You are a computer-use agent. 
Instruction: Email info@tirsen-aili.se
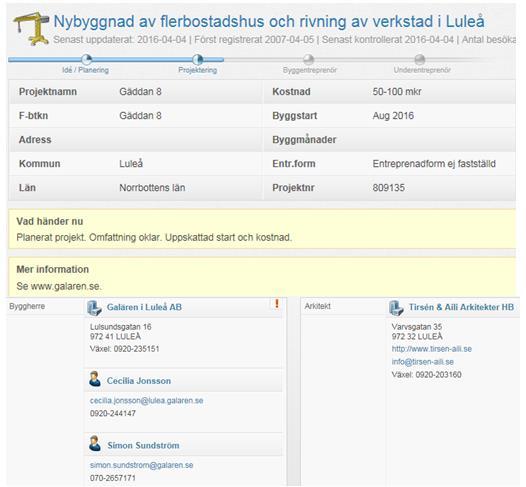coord(423,362)
